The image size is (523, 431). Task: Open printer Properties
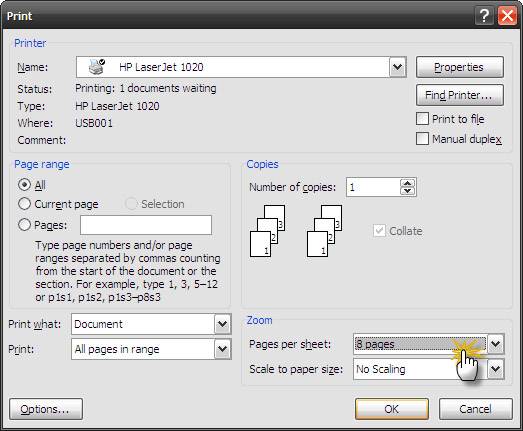coord(460,67)
